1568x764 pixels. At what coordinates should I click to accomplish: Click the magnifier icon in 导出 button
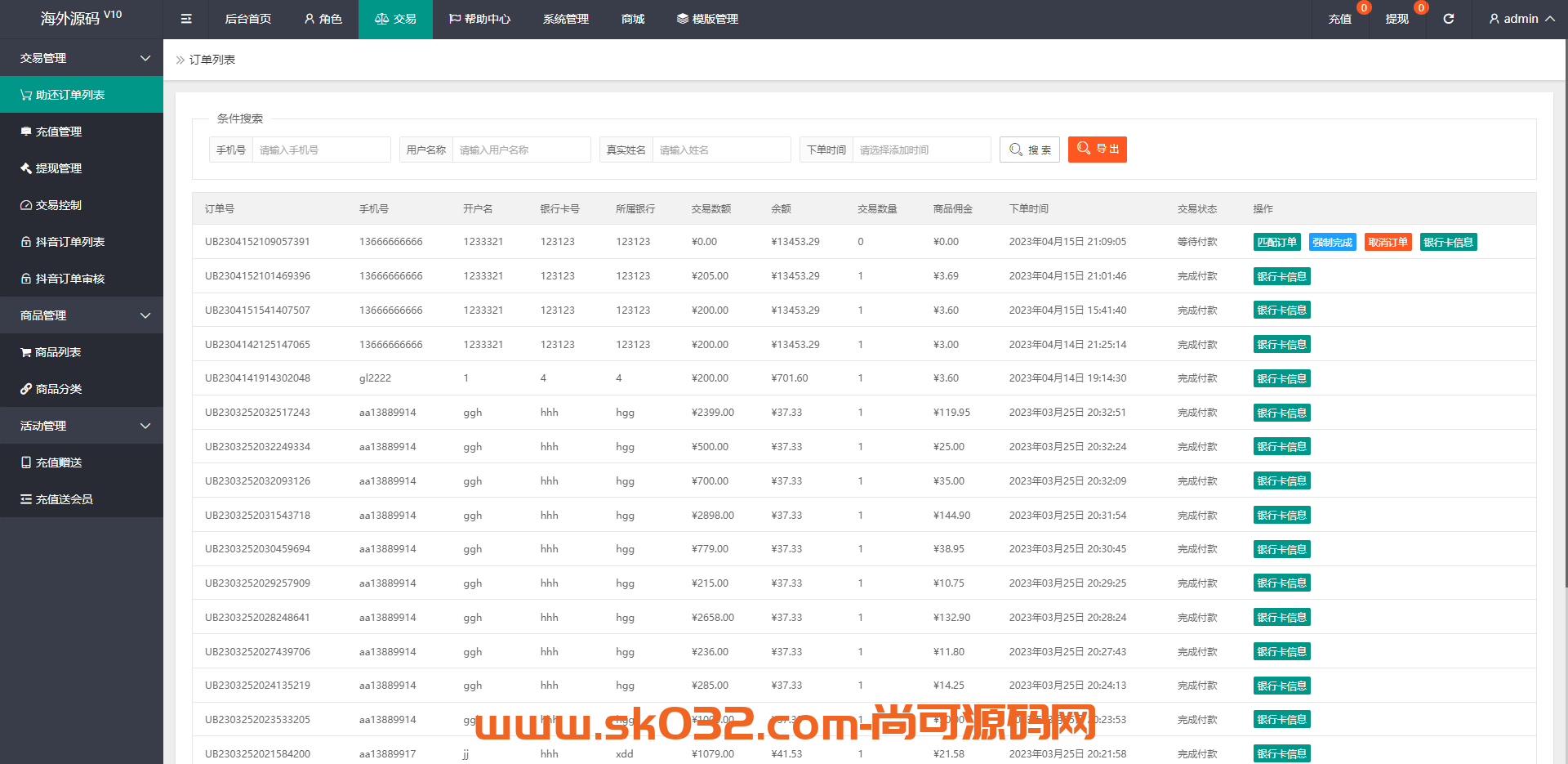click(1084, 148)
